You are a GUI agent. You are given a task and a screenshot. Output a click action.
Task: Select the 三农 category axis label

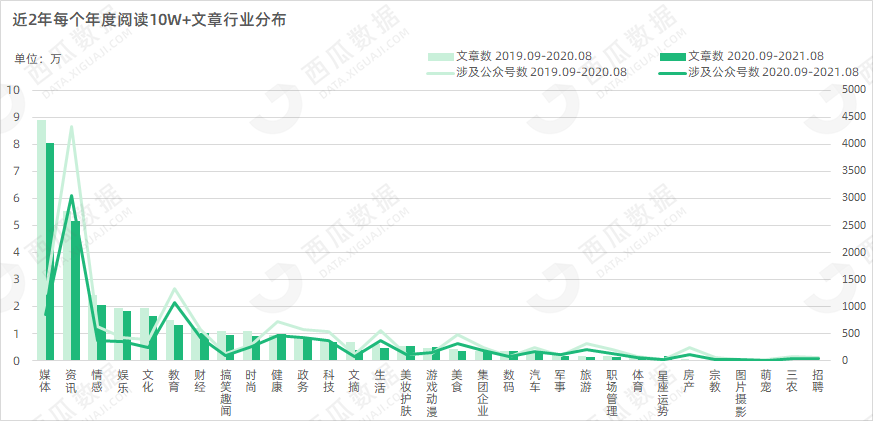click(792, 381)
